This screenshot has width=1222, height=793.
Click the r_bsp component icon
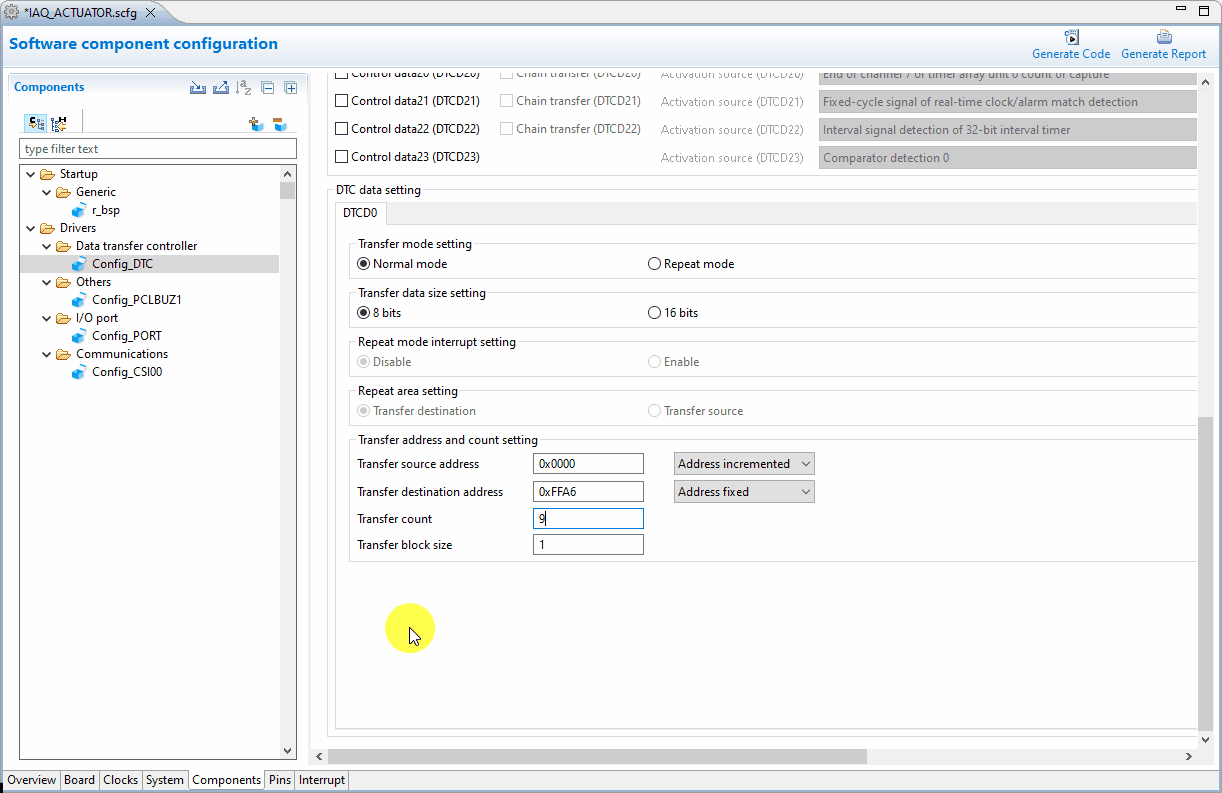[80, 210]
